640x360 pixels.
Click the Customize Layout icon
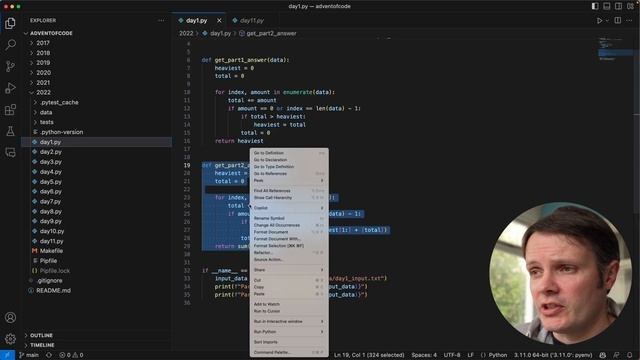click(x=630, y=6)
